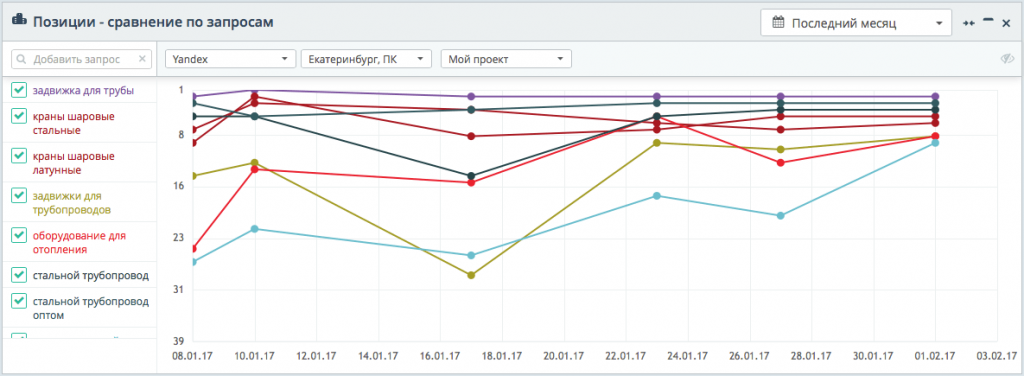
Task: Toggle the crossed-eye visibility icon
Action: pos(1007,59)
